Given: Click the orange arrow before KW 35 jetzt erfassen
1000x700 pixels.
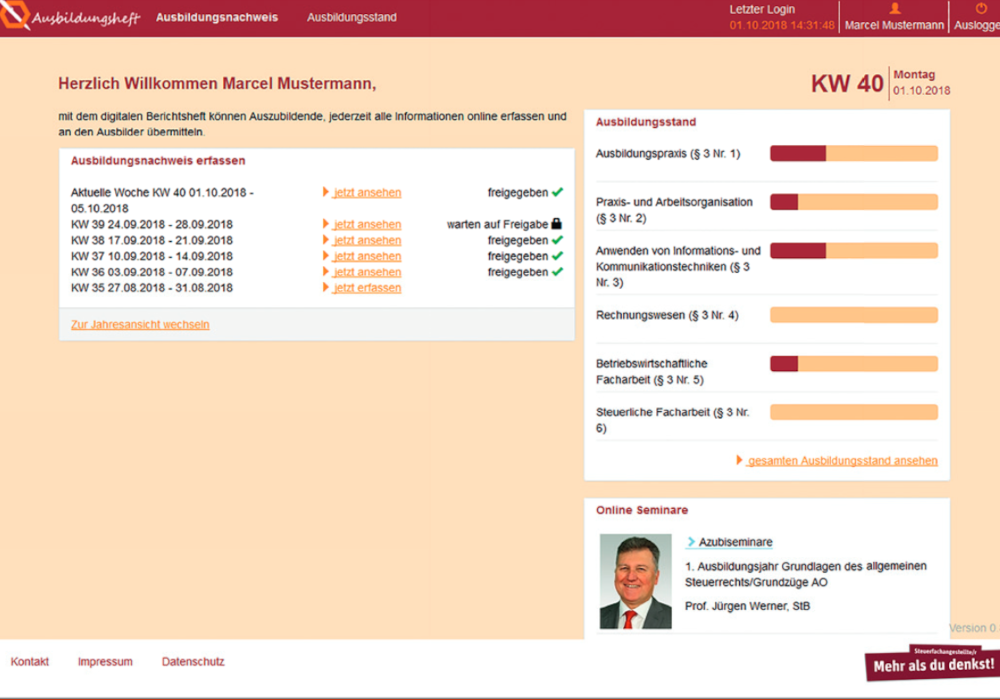Looking at the screenshot, I should pyautogui.click(x=326, y=288).
